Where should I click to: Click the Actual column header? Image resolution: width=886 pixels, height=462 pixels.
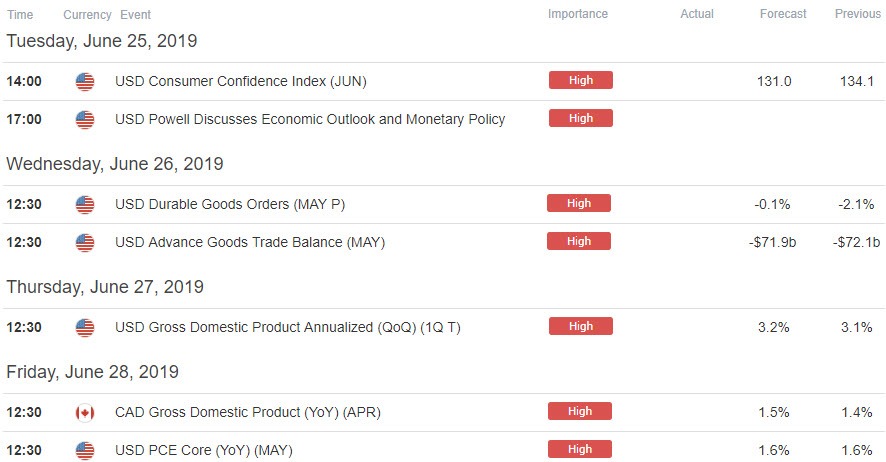point(697,14)
